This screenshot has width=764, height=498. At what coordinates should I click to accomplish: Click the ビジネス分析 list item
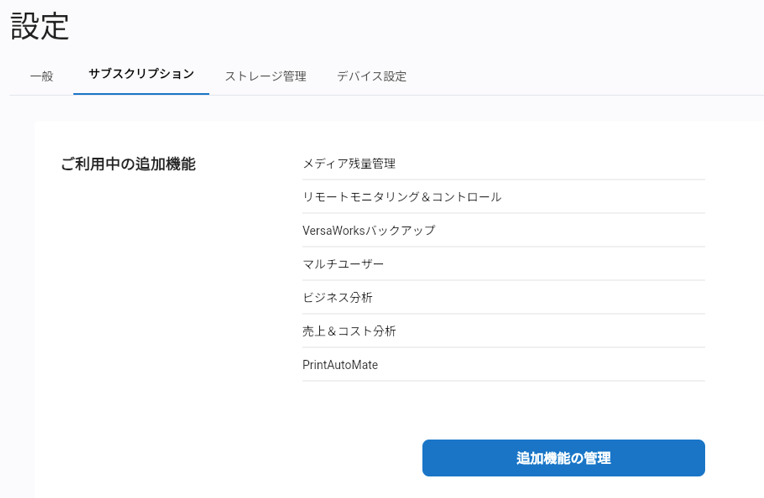click(x=503, y=298)
